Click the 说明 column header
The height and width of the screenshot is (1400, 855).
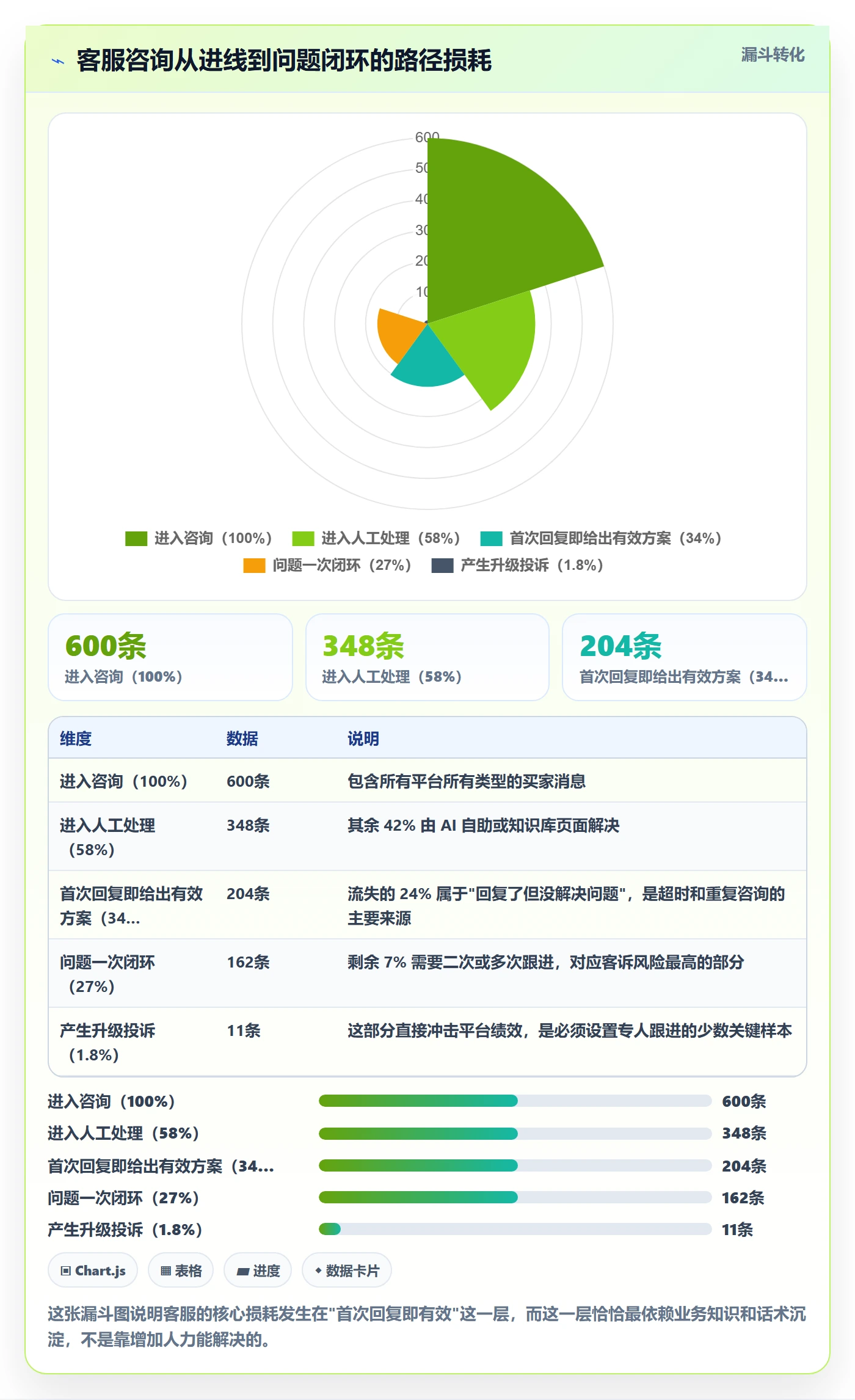coord(363,738)
